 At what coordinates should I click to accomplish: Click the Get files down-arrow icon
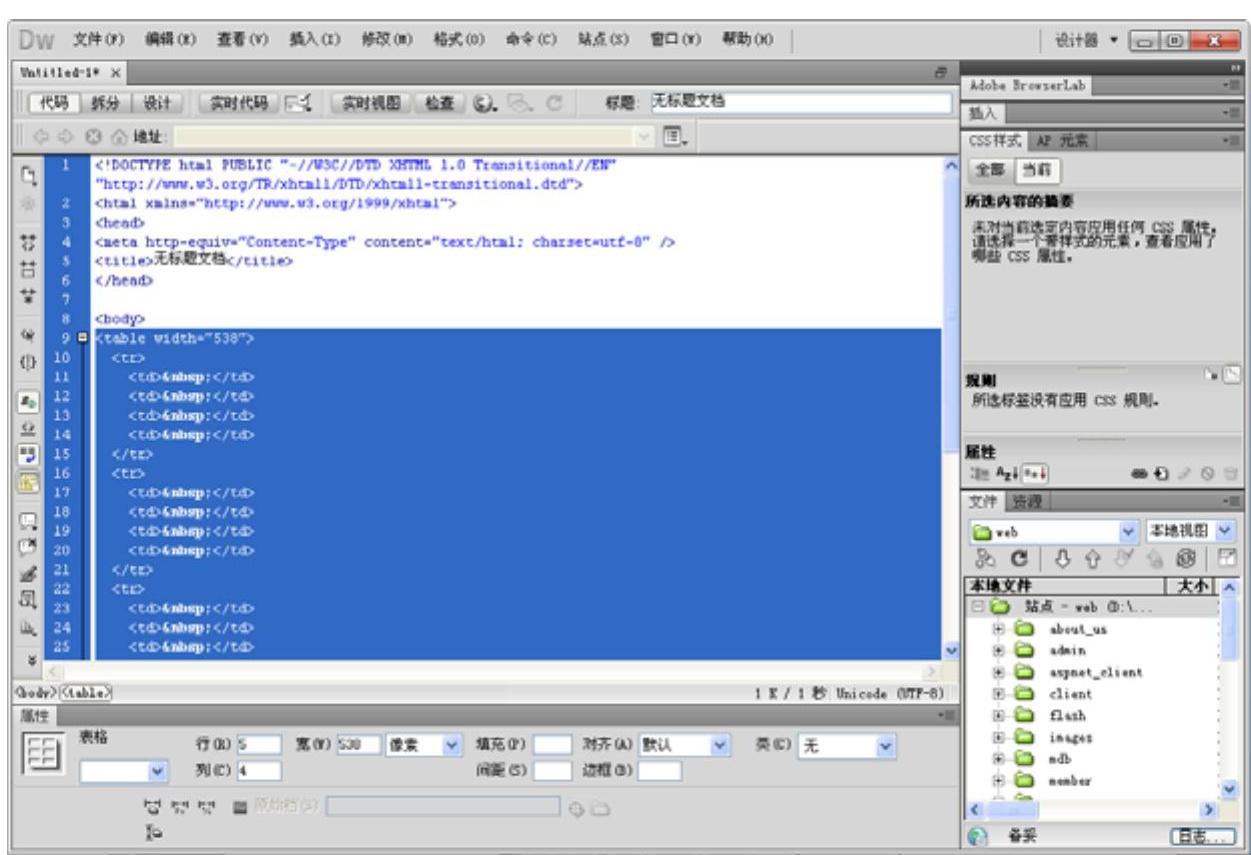tap(1063, 560)
